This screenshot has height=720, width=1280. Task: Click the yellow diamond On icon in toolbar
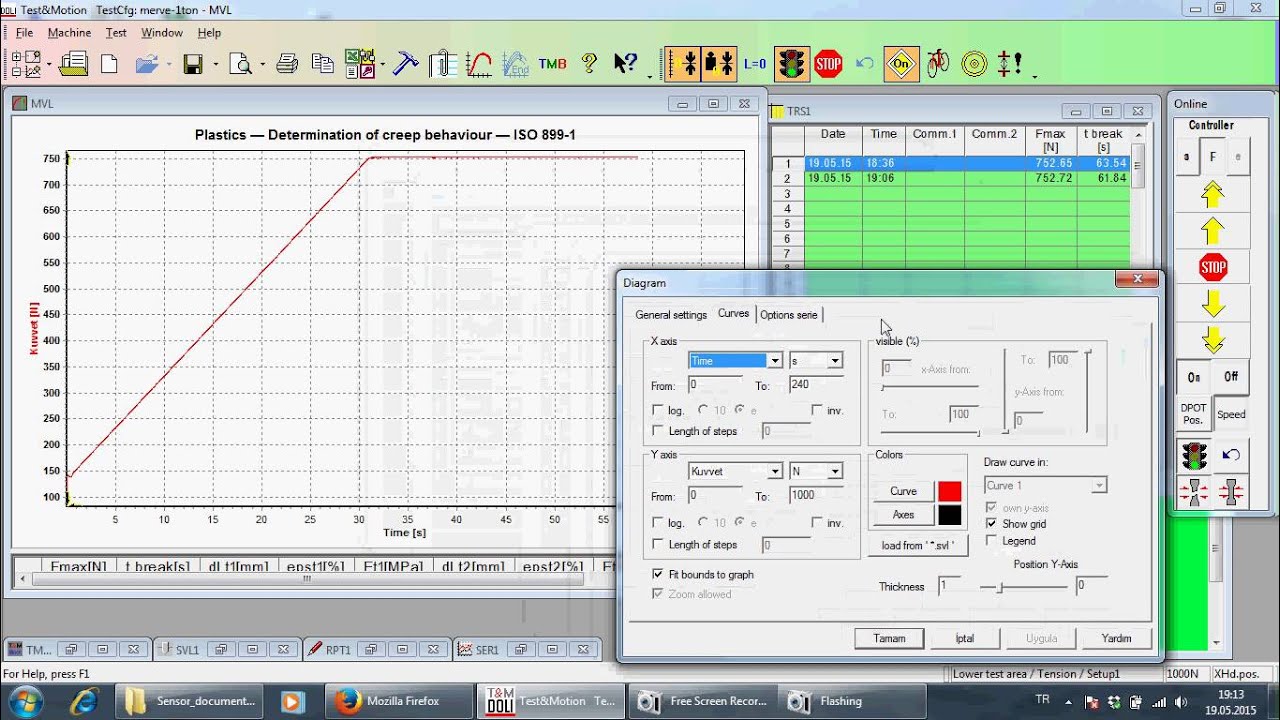901,64
